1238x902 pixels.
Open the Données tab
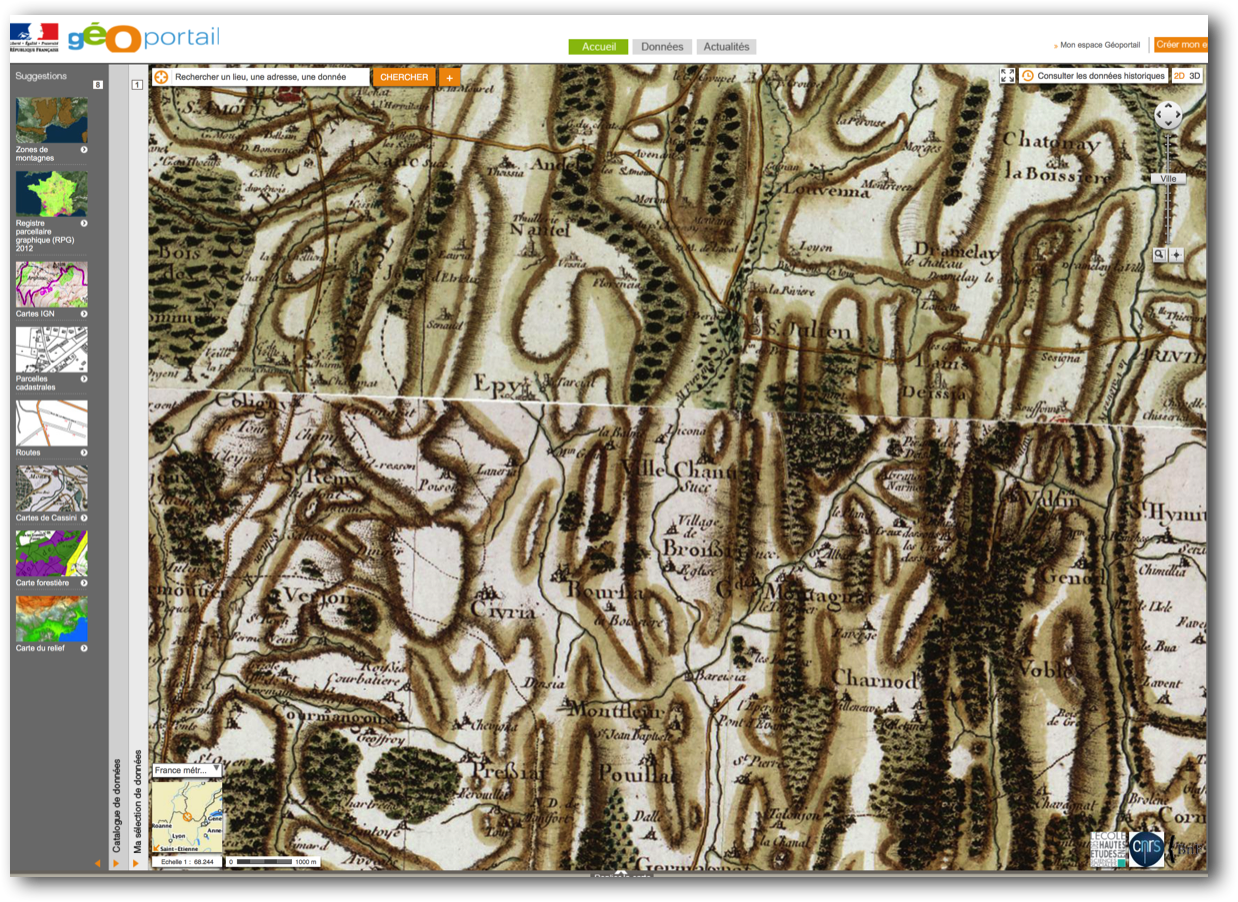pyautogui.click(x=662, y=47)
